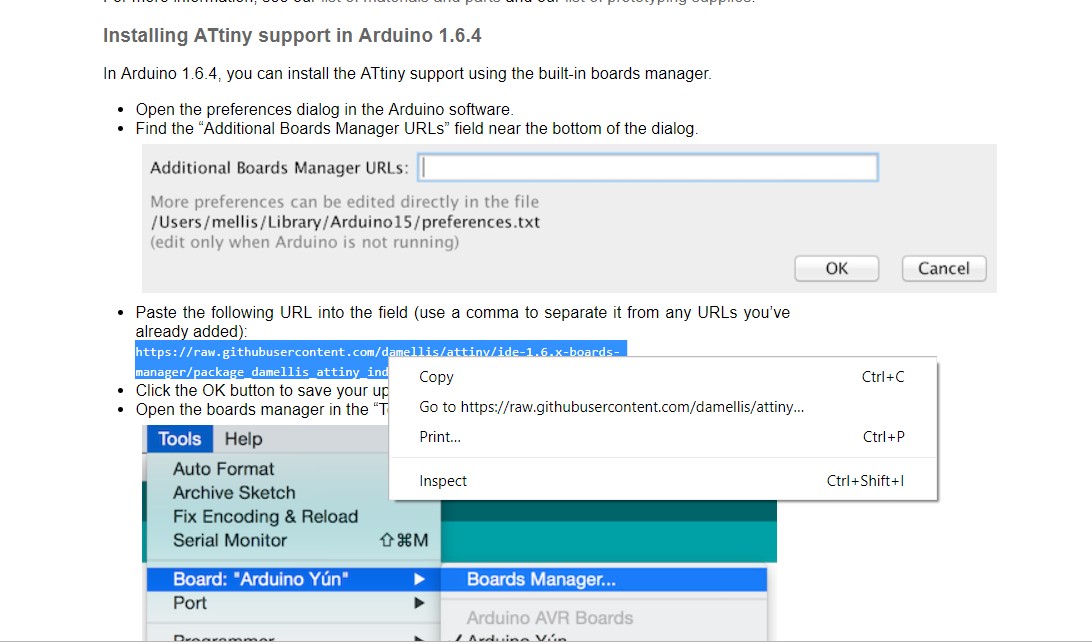Select the 'Go to https://raw.githubusercontent.com' menu entry
The image size is (1092, 644).
tap(611, 407)
